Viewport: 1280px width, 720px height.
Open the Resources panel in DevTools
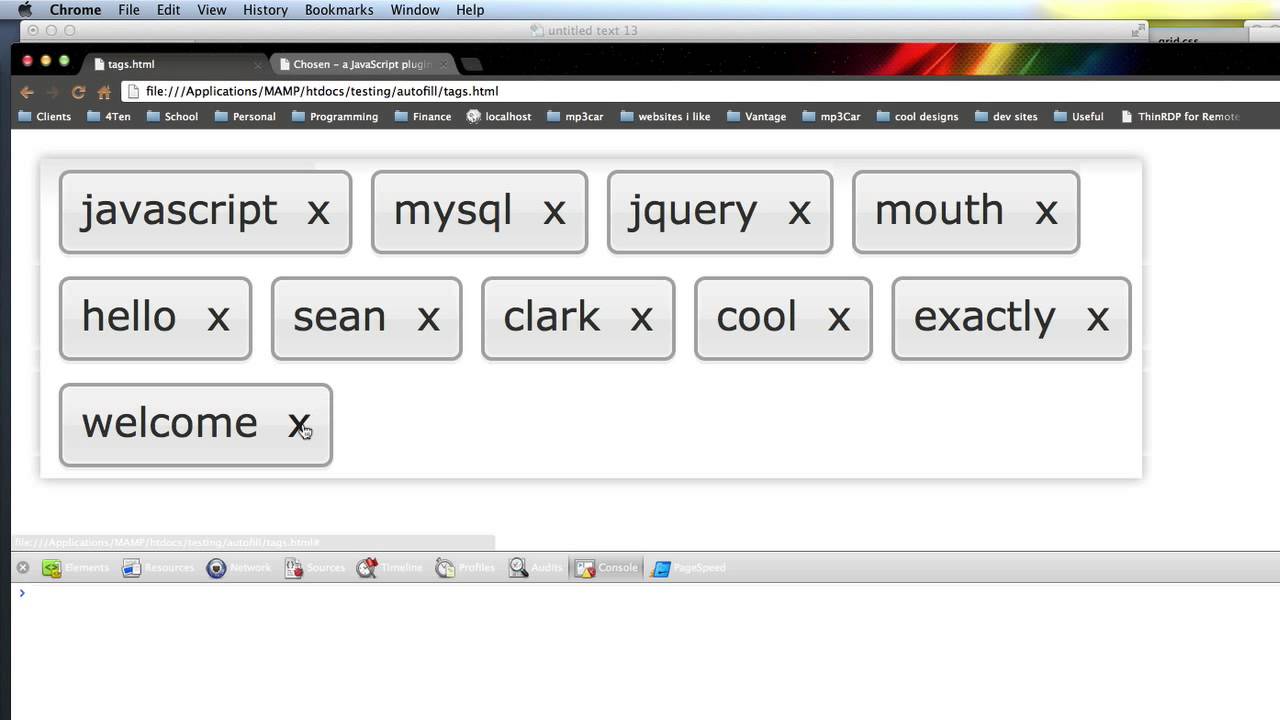tap(158, 568)
